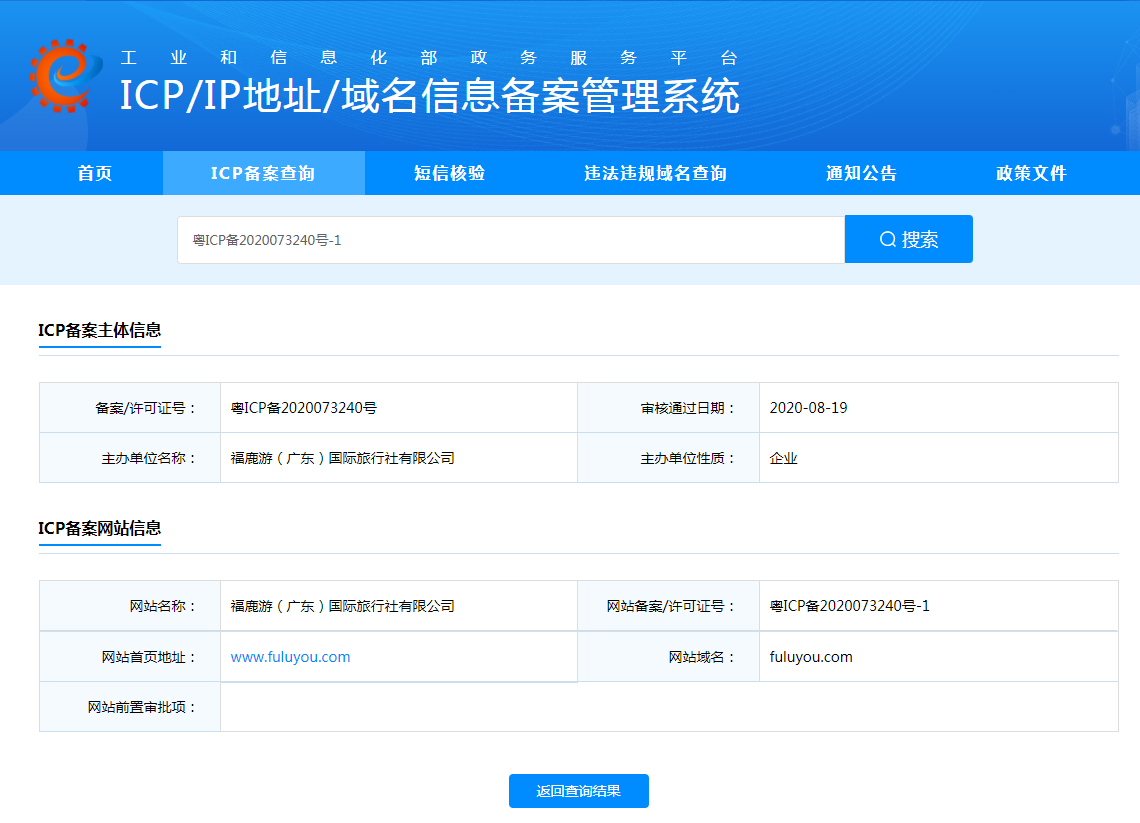Click the ICP备案主体信息 section heading
Screen dimensions: 1140x823
99,330
